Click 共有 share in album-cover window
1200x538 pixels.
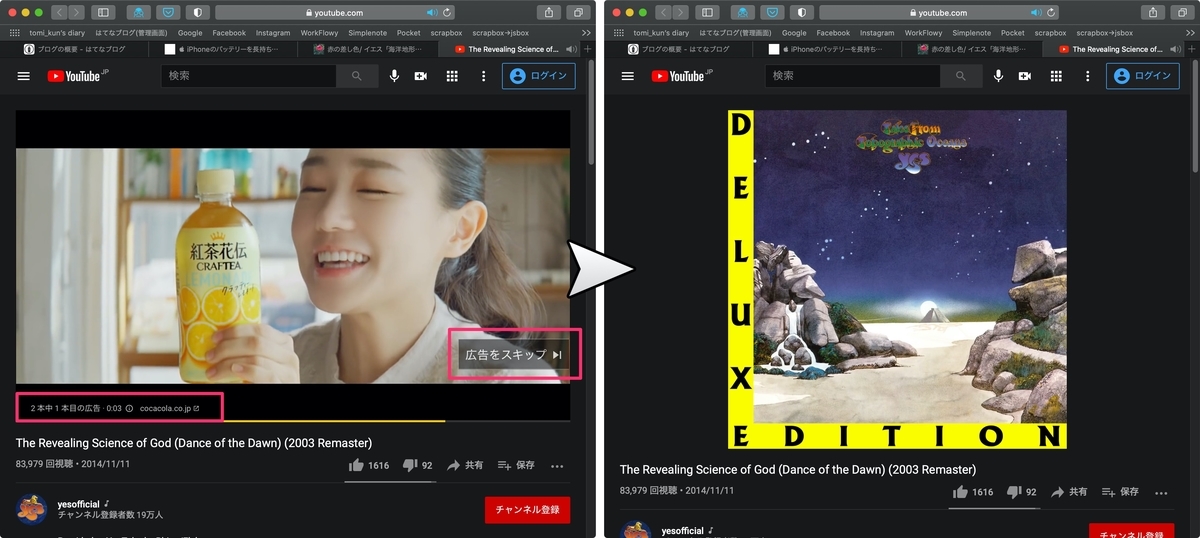click(x=1069, y=491)
